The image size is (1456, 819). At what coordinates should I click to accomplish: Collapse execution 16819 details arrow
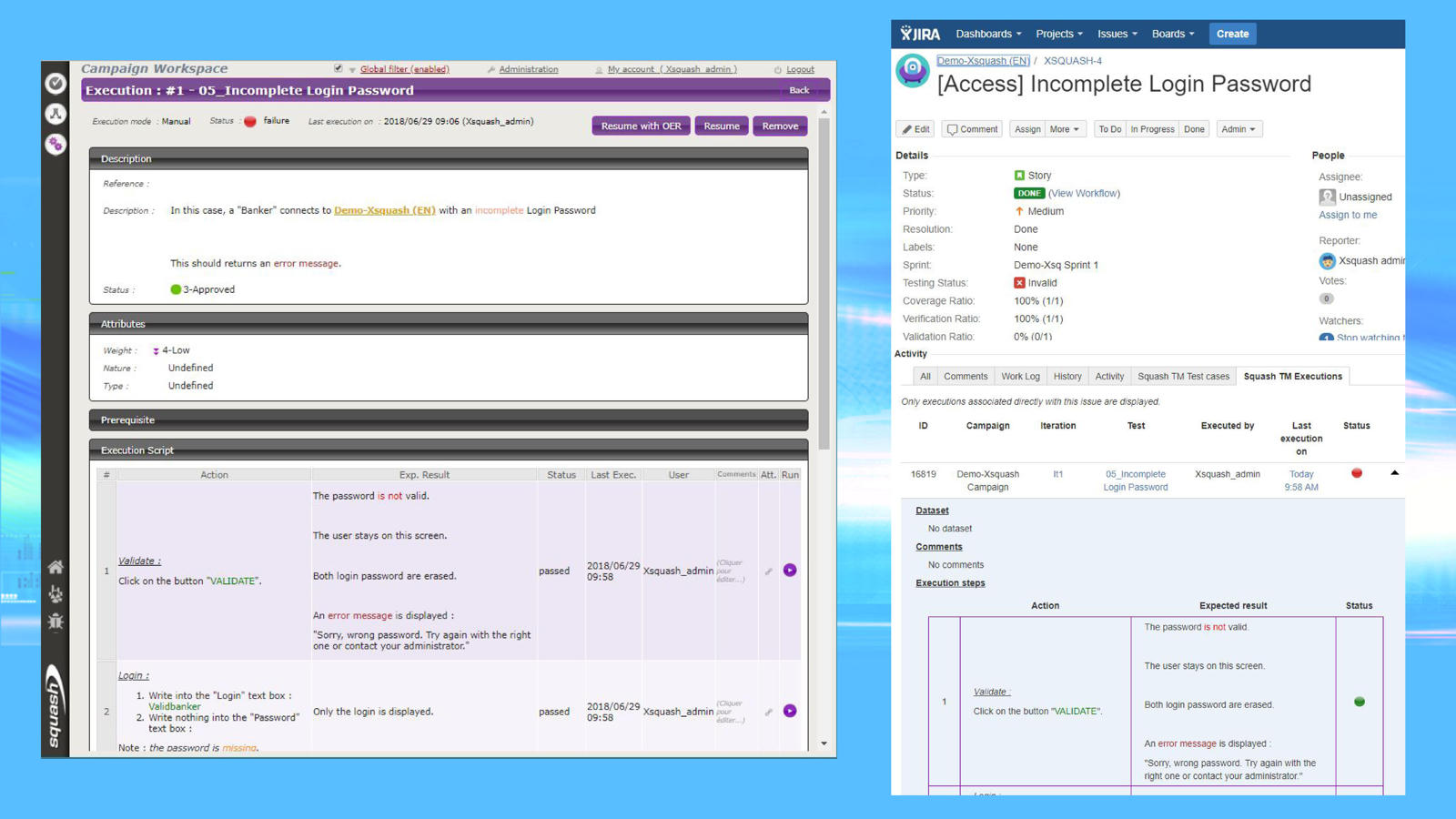coord(1394,473)
